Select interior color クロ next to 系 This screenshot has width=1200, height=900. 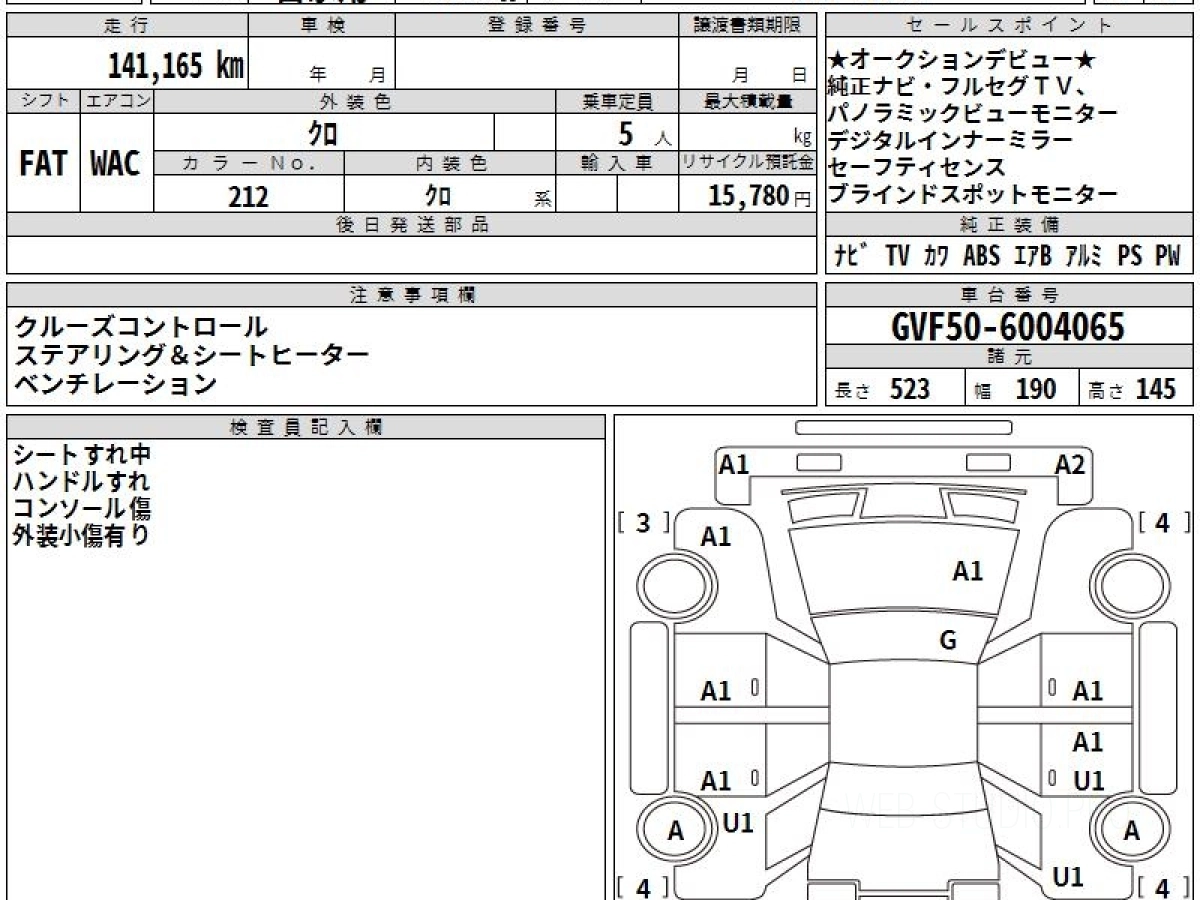click(x=438, y=195)
